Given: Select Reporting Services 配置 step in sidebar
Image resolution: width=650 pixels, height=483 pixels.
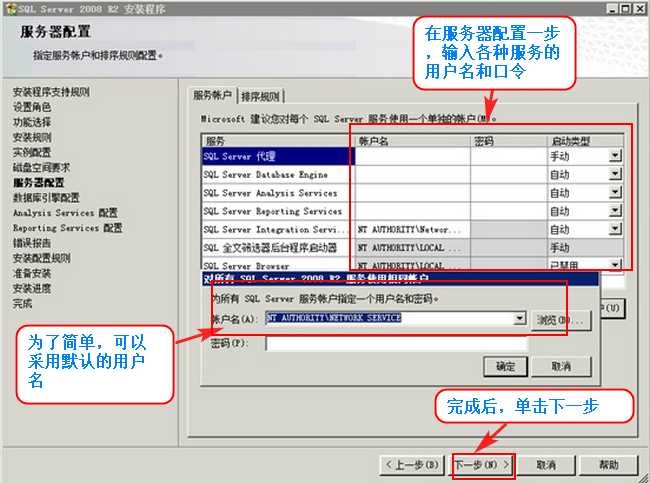Looking at the screenshot, I should coord(68,228).
